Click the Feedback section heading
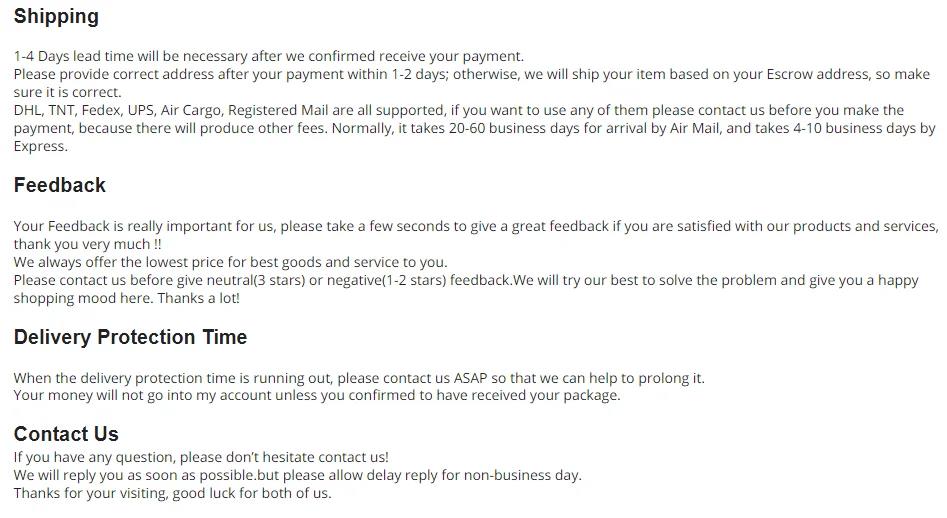Image resolution: width=947 pixels, height=518 pixels. coord(60,185)
